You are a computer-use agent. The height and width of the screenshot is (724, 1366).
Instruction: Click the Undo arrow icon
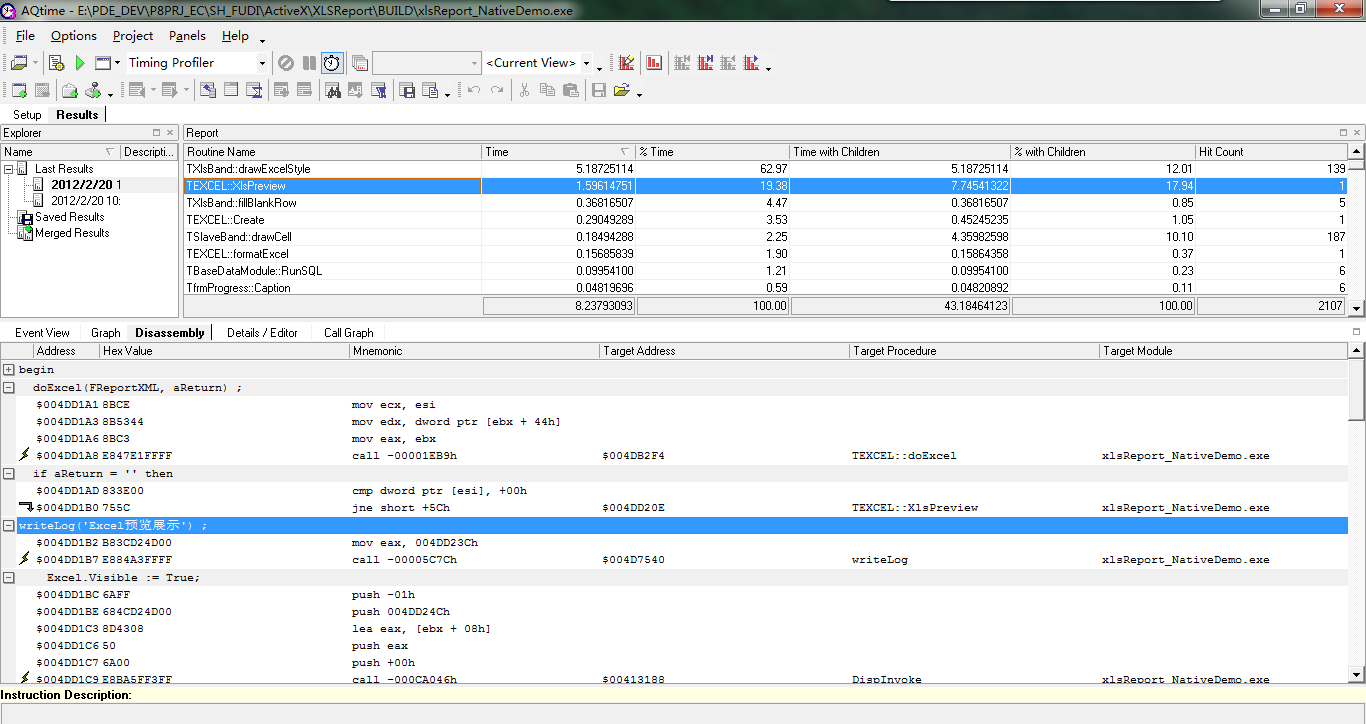[x=473, y=90]
